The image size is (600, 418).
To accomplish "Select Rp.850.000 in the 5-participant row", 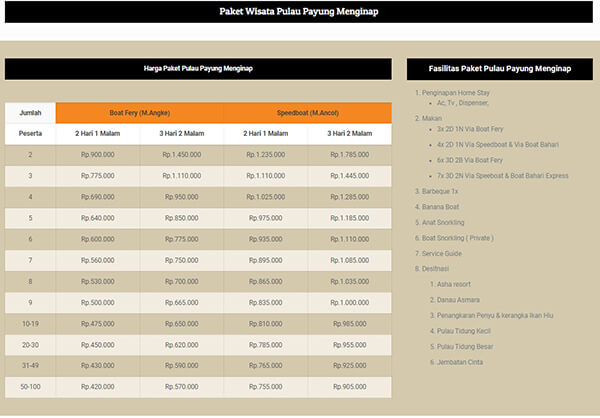I will coord(182,218).
